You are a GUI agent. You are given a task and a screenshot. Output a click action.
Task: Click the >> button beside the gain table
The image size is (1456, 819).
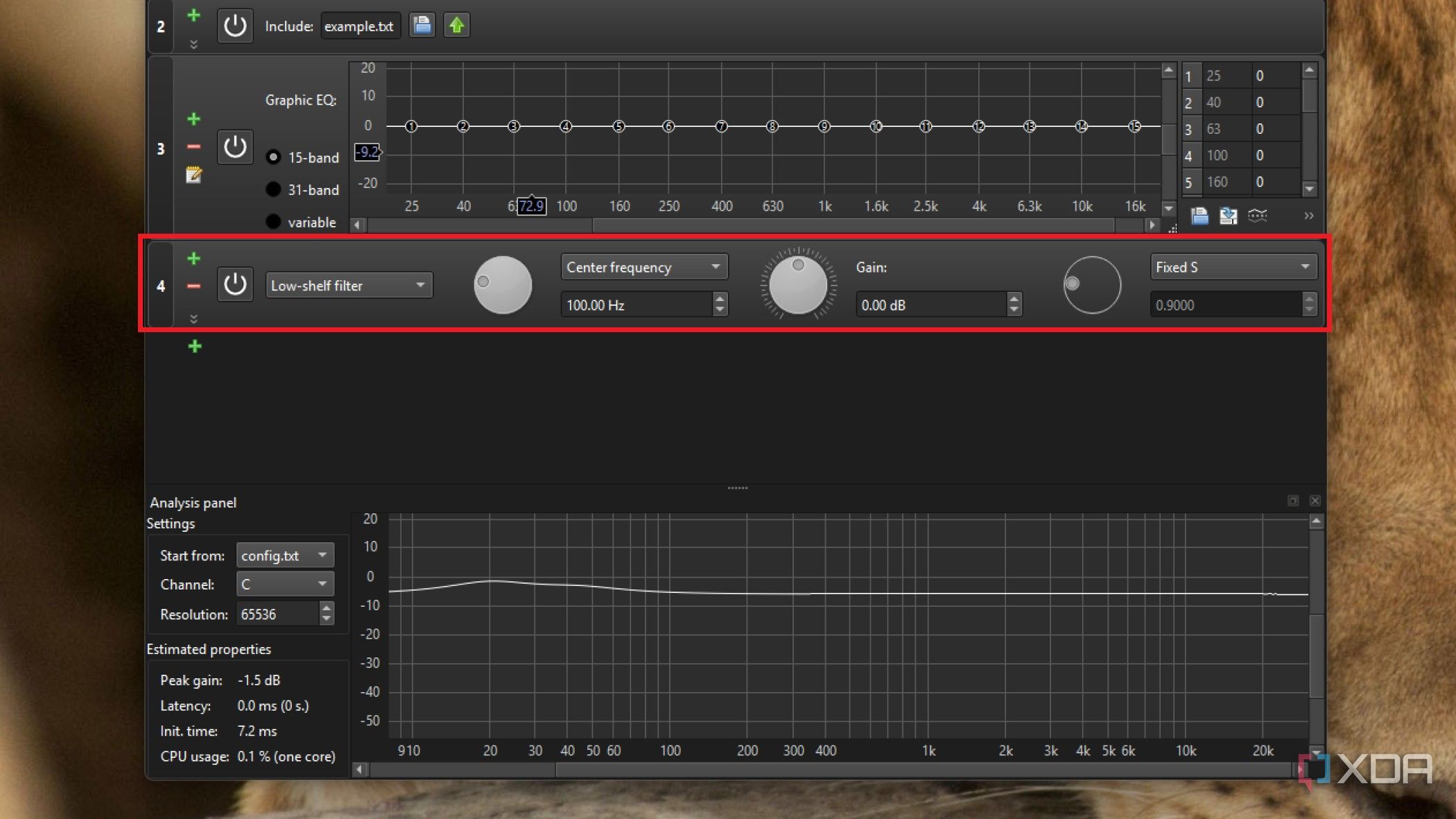tap(1310, 216)
